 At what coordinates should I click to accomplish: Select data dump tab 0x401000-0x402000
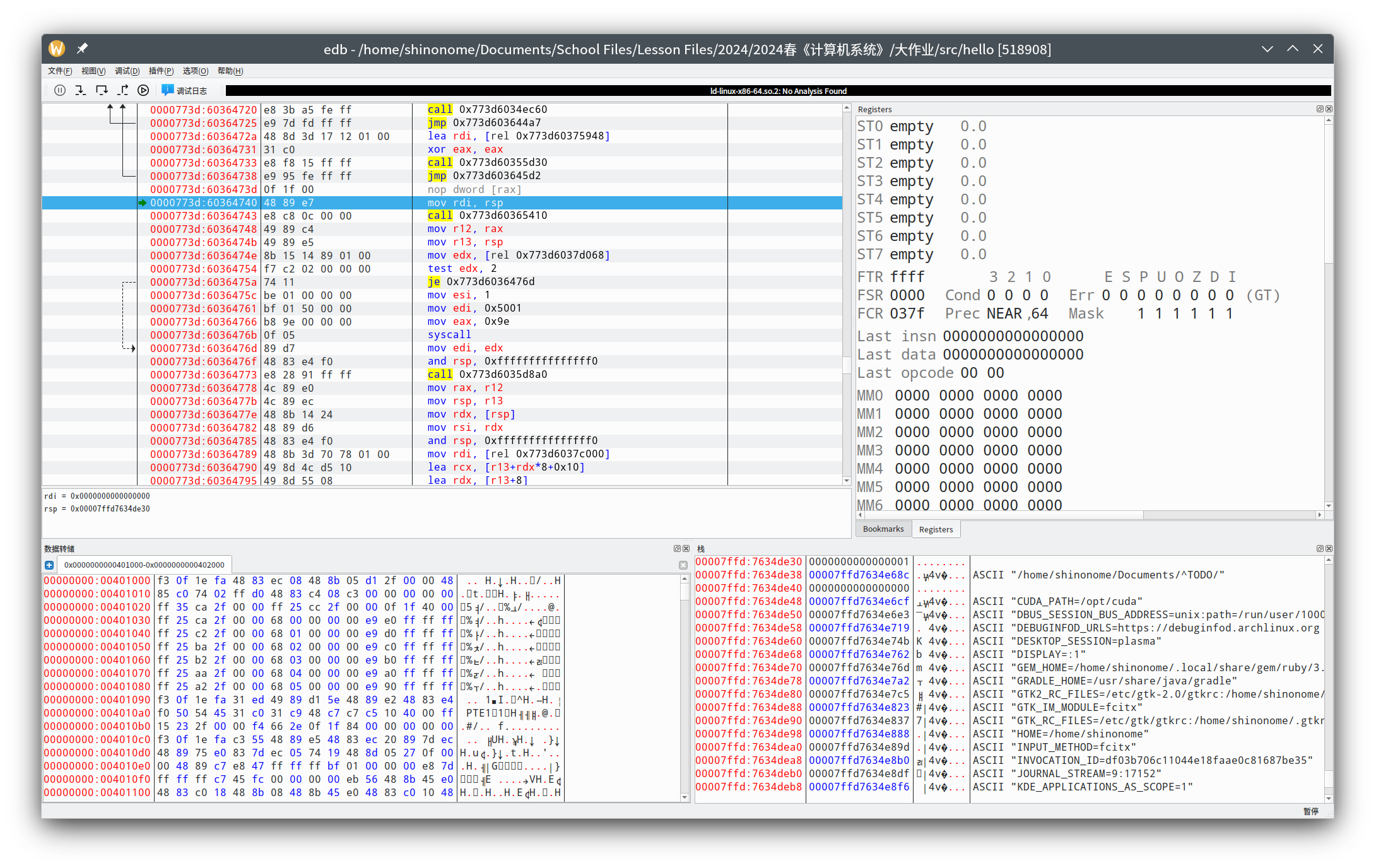pyautogui.click(x=144, y=565)
